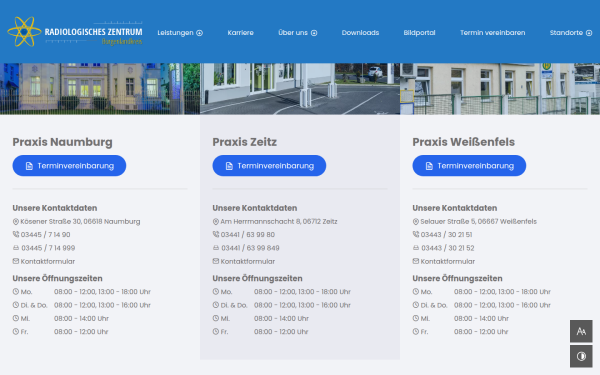Click the location pin icon beside Selauer Straße

click(x=416, y=222)
